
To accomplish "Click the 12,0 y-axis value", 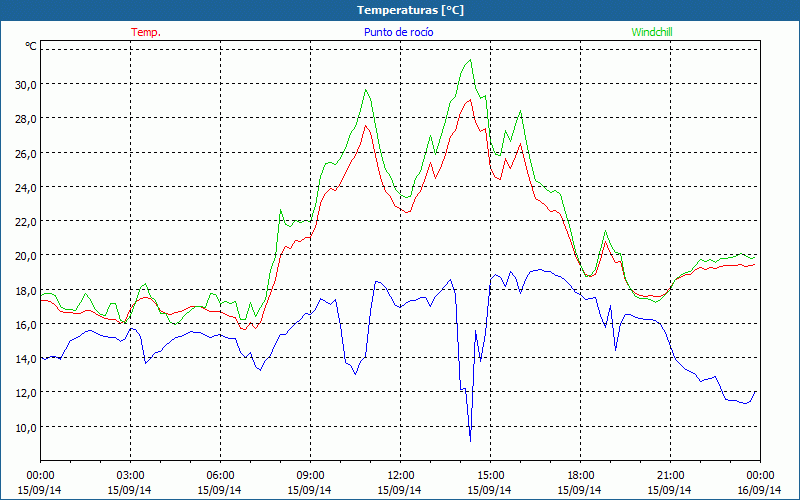I will coord(26,393).
